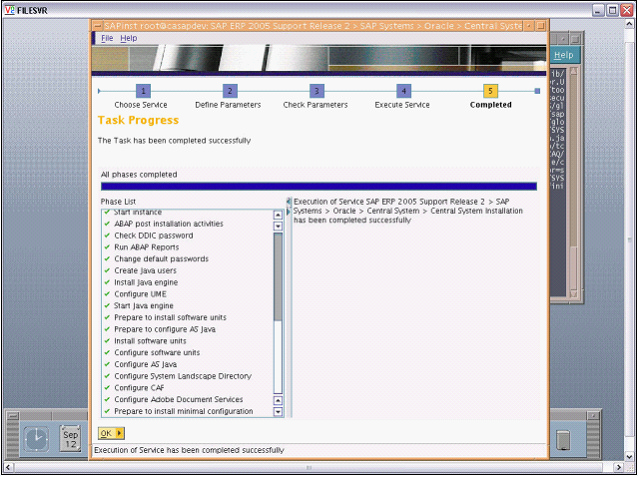Image resolution: width=639 pixels, height=477 pixels.
Task: Select Configure System Landscape Directory phase
Action: [x=182, y=376]
